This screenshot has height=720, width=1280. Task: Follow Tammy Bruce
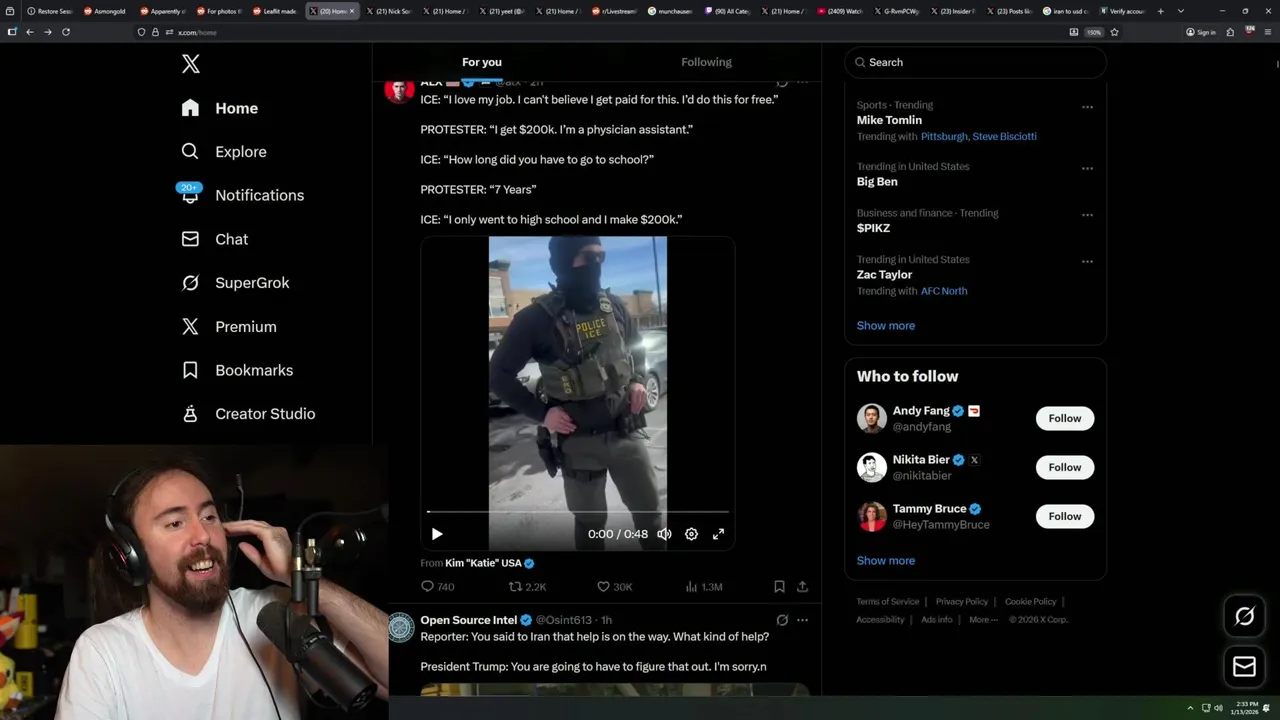click(1065, 516)
